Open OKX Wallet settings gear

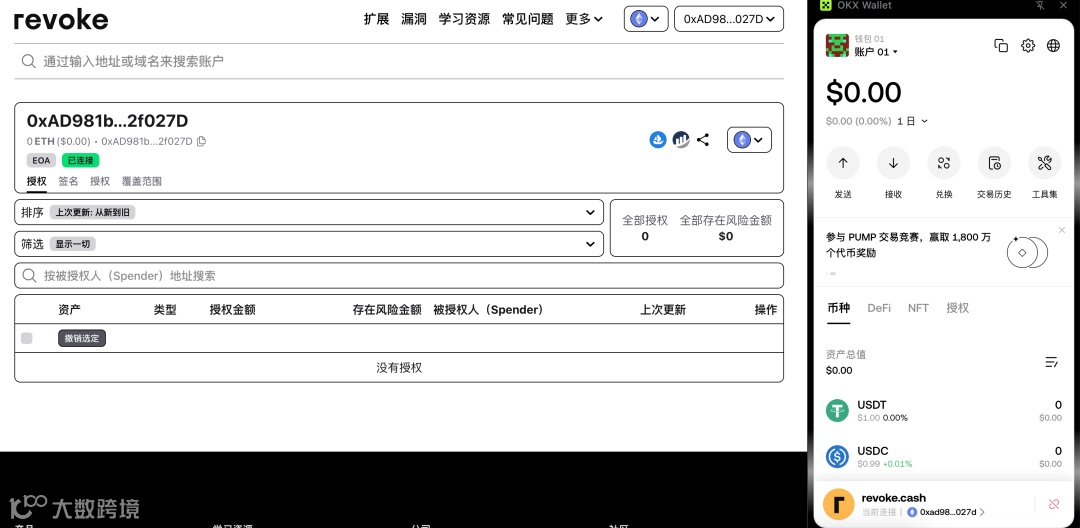point(1028,45)
